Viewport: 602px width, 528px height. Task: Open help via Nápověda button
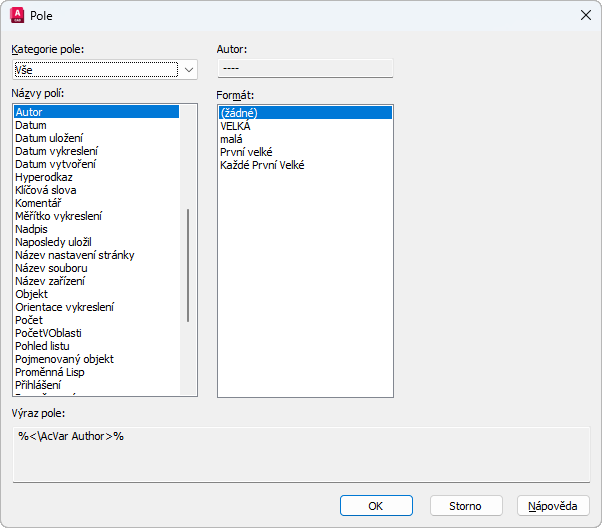click(x=553, y=506)
